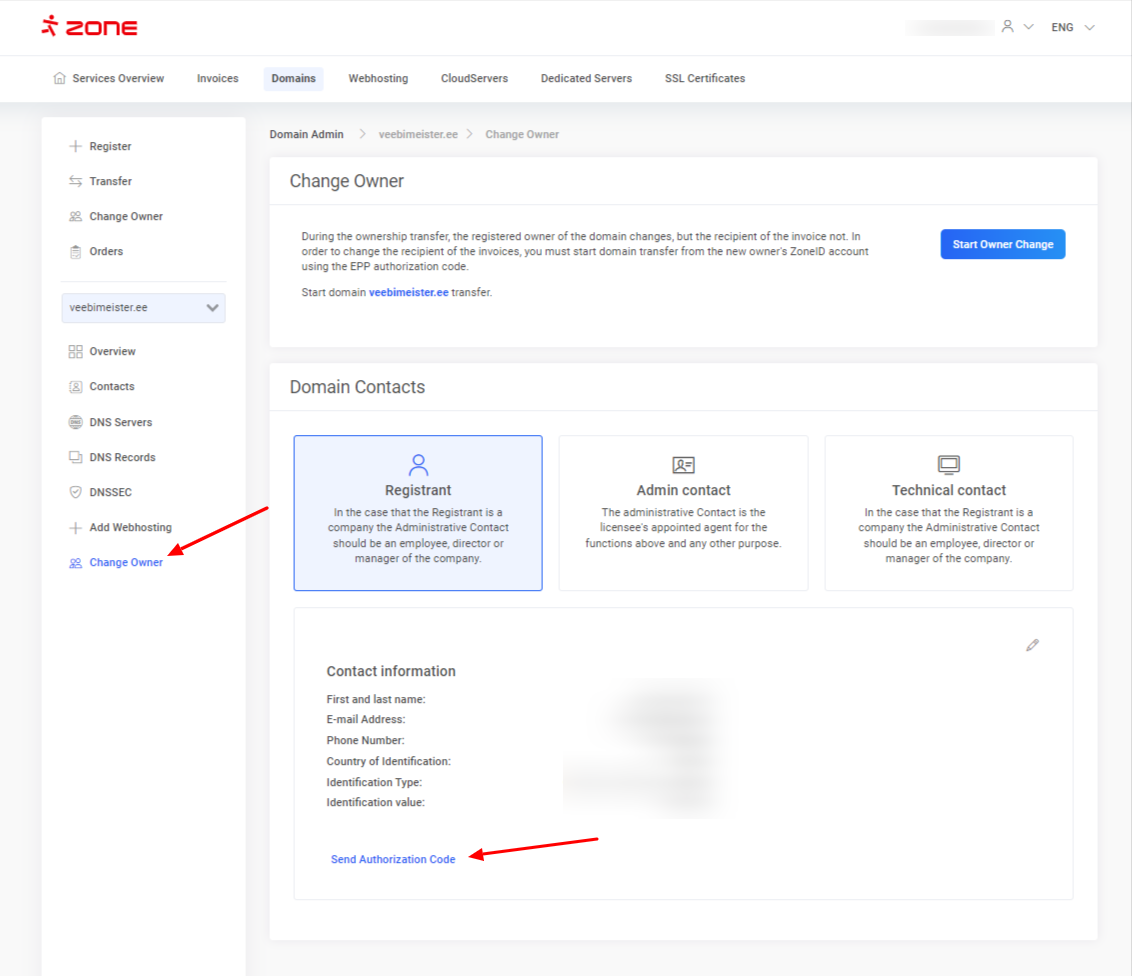The width and height of the screenshot is (1132, 976).
Task: Open the user account menu
Action: tap(1016, 27)
